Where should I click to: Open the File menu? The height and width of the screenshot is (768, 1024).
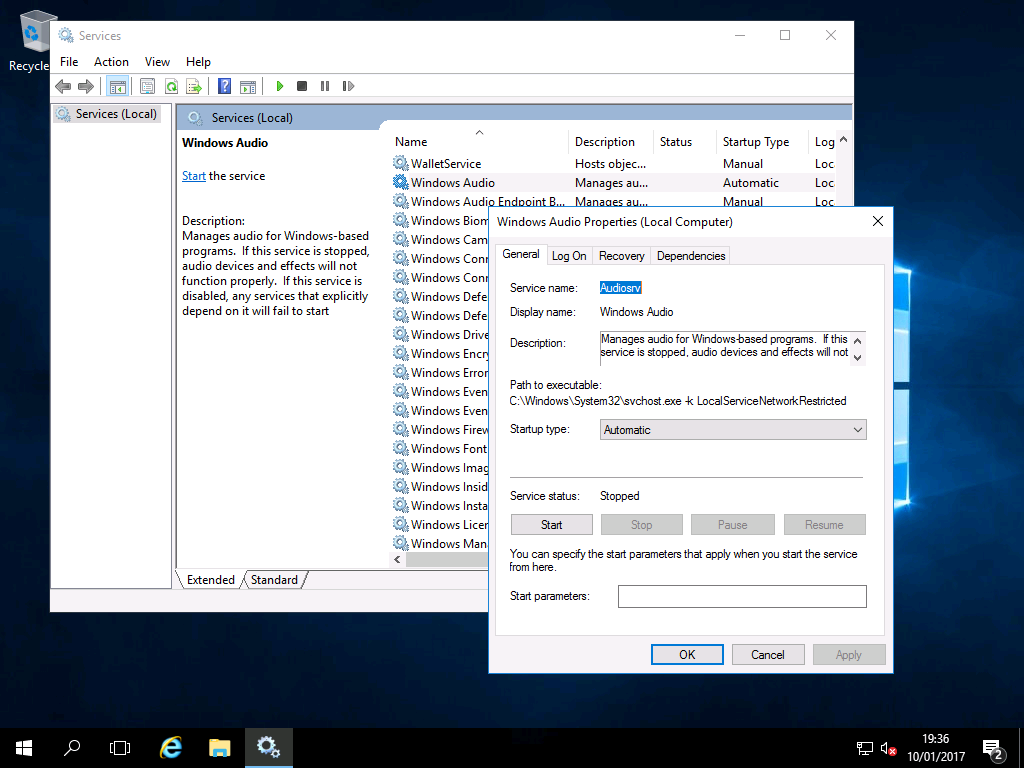tap(69, 62)
